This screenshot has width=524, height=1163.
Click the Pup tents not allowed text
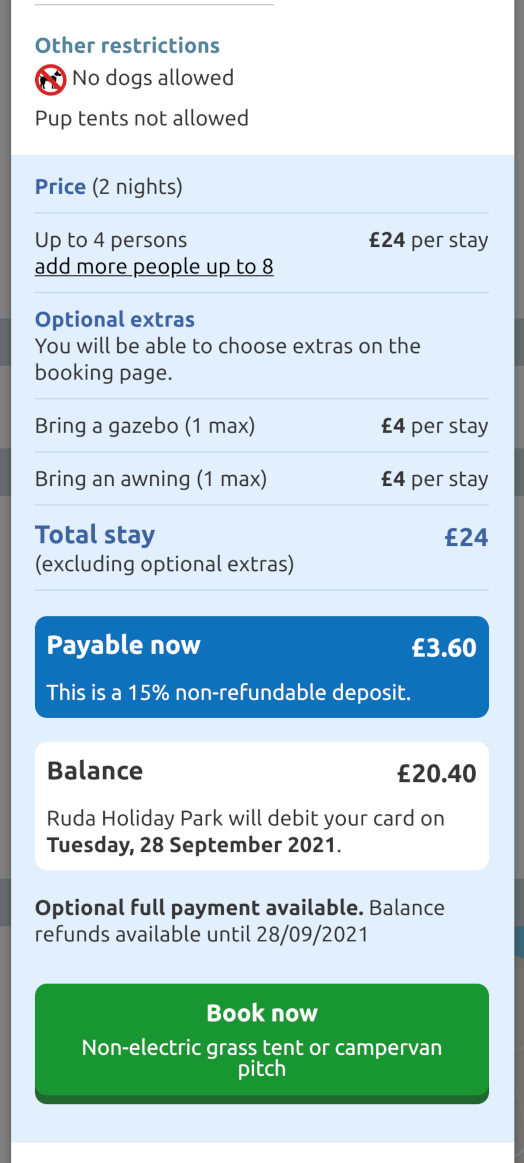pos(142,118)
